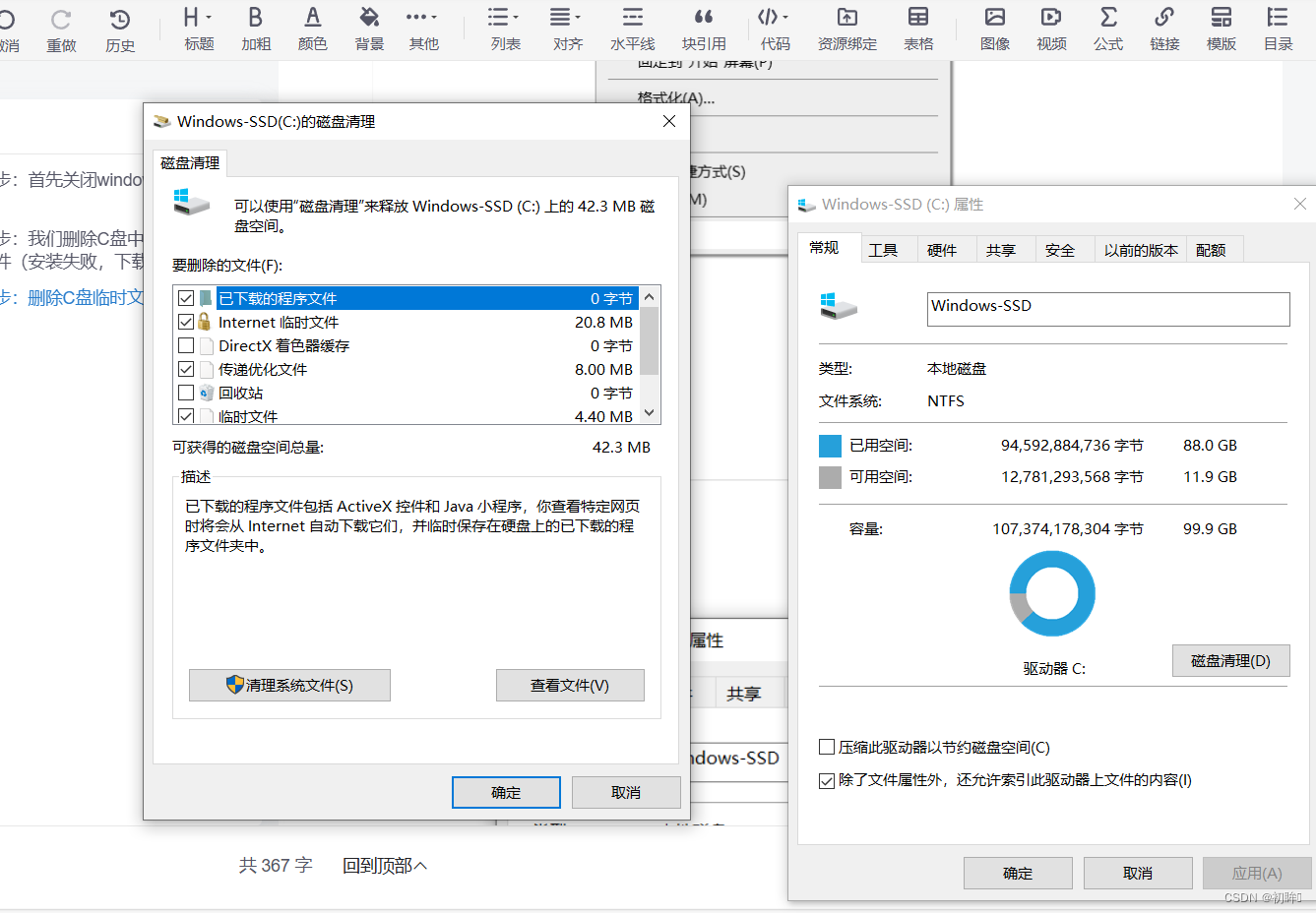The image size is (1316, 913).
Task: Click the file list scroll-up arrow
Action: coord(650,297)
